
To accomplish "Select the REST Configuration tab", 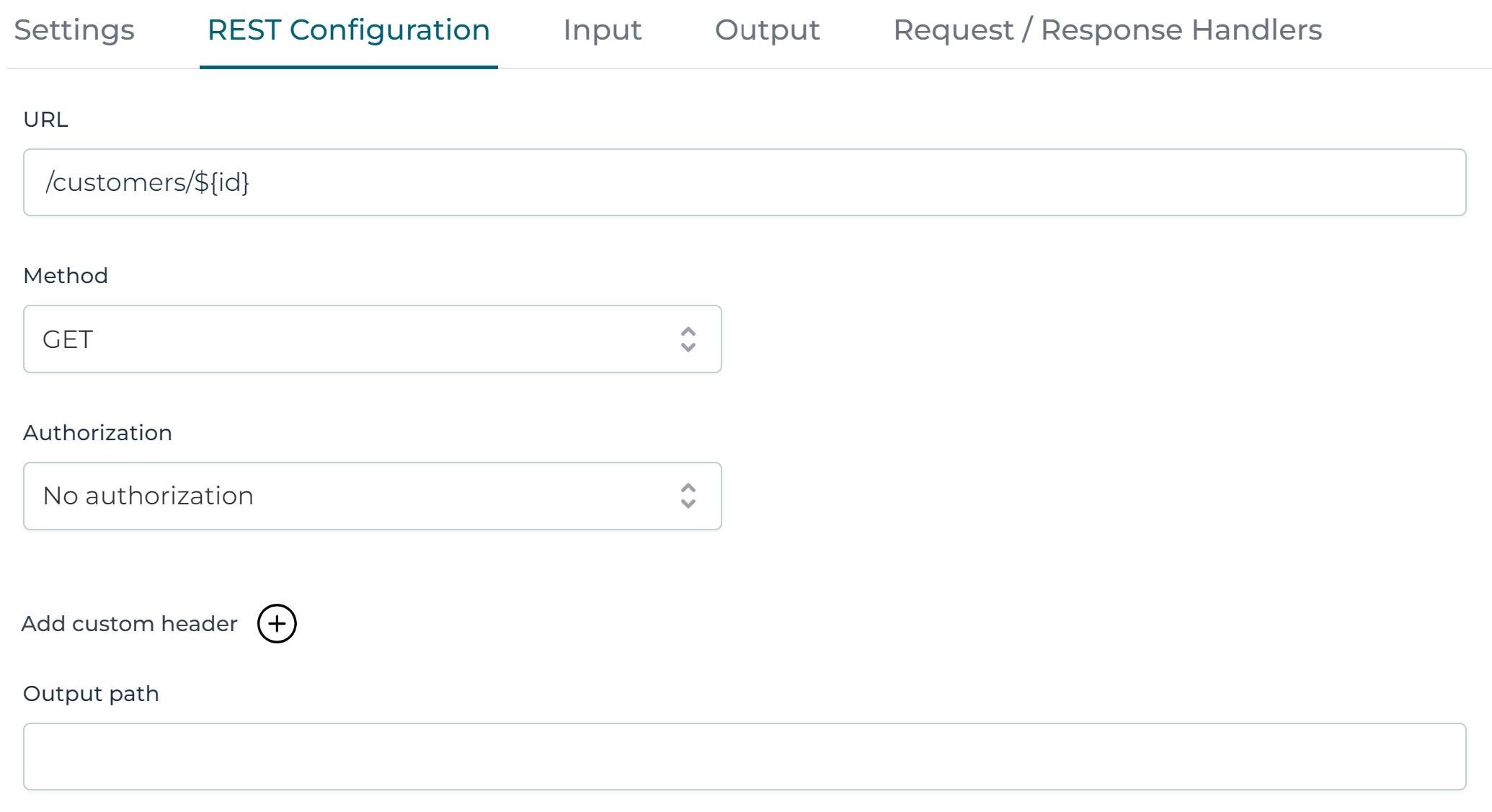I will click(347, 30).
